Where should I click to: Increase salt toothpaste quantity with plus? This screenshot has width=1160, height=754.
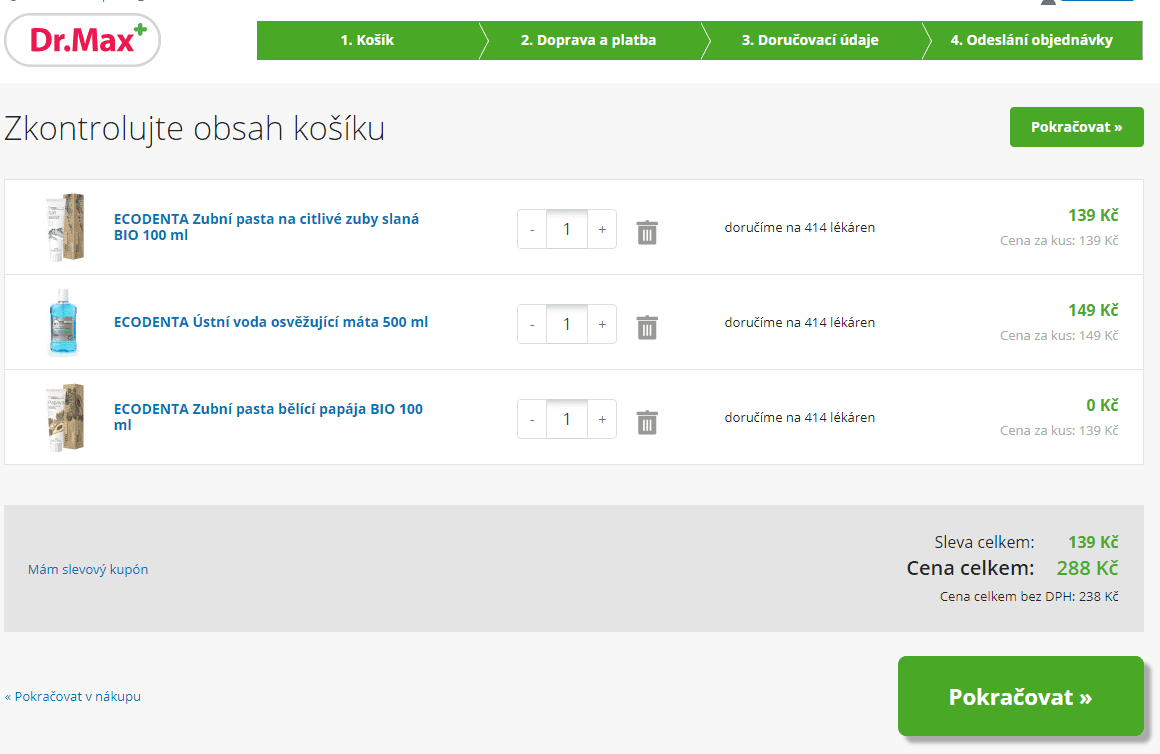click(601, 229)
